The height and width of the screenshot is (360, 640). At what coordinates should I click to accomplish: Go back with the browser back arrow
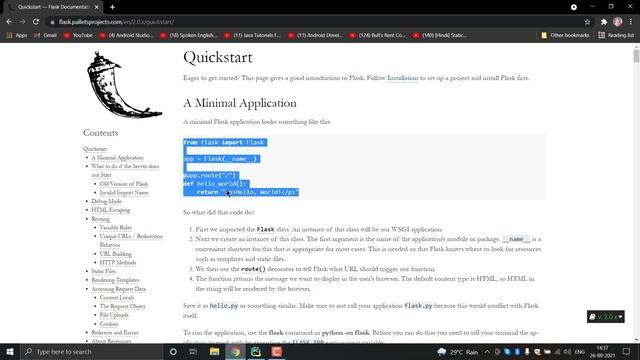pyautogui.click(x=9, y=22)
